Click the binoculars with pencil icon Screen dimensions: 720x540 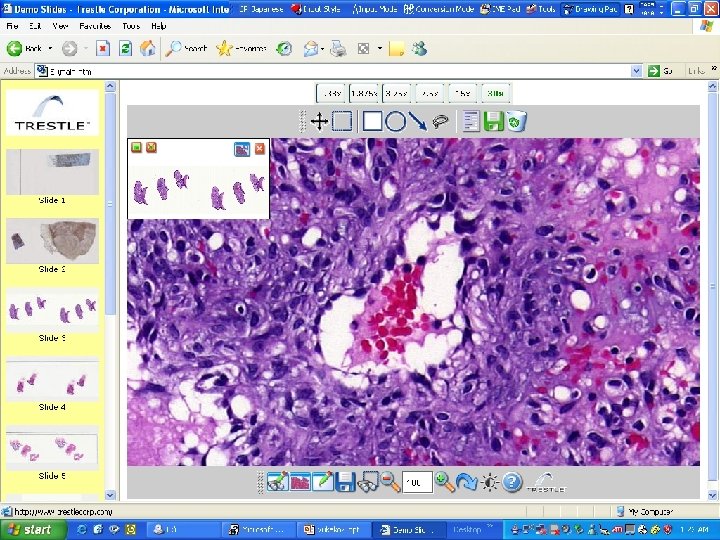[x=278, y=482]
